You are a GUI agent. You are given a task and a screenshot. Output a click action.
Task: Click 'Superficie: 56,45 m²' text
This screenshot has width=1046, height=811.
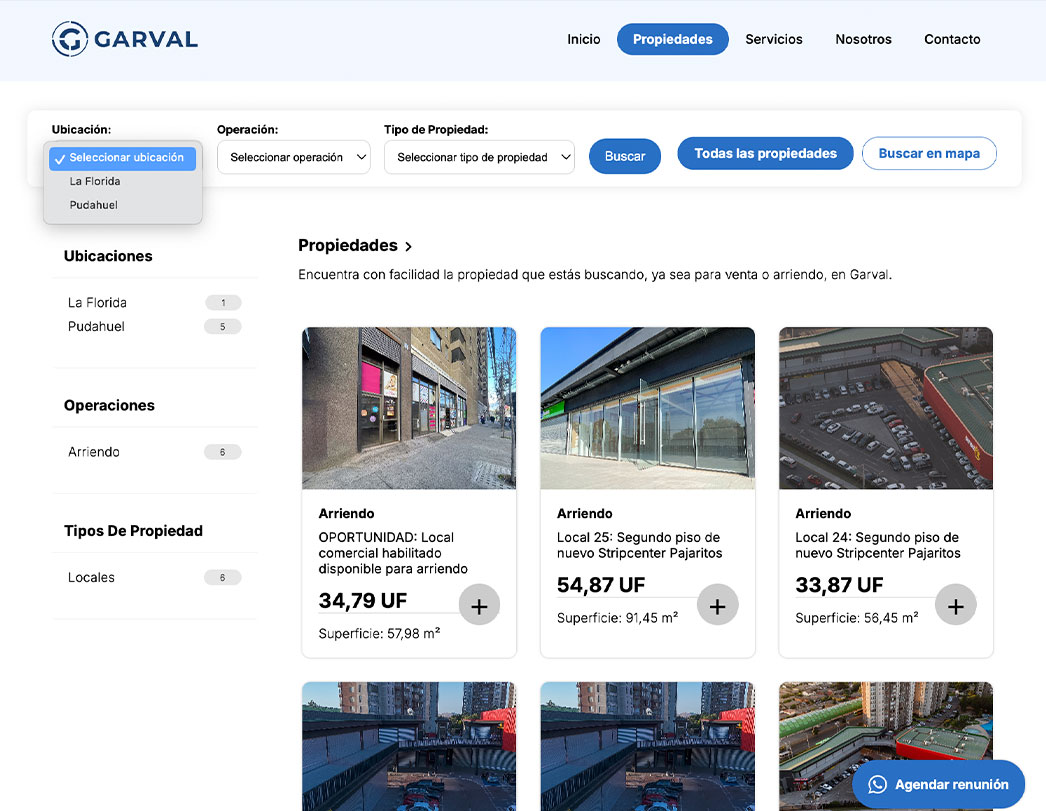tap(857, 618)
